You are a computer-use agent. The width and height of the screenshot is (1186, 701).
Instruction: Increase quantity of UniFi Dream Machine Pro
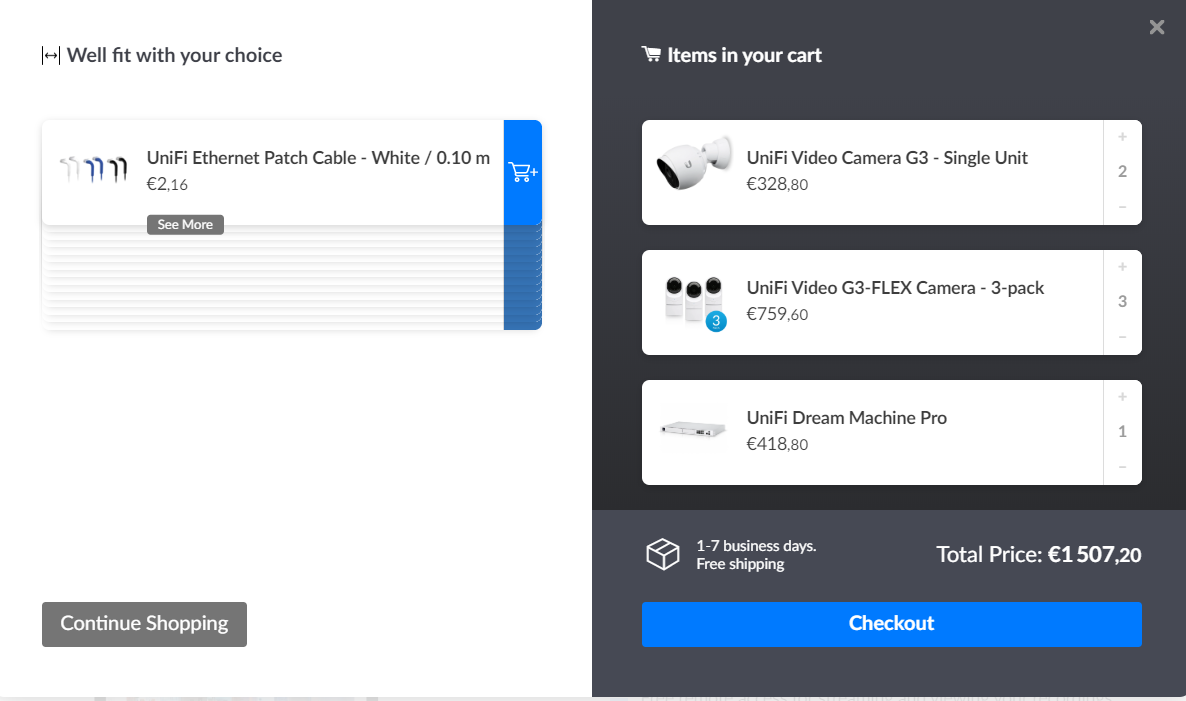(1122, 397)
